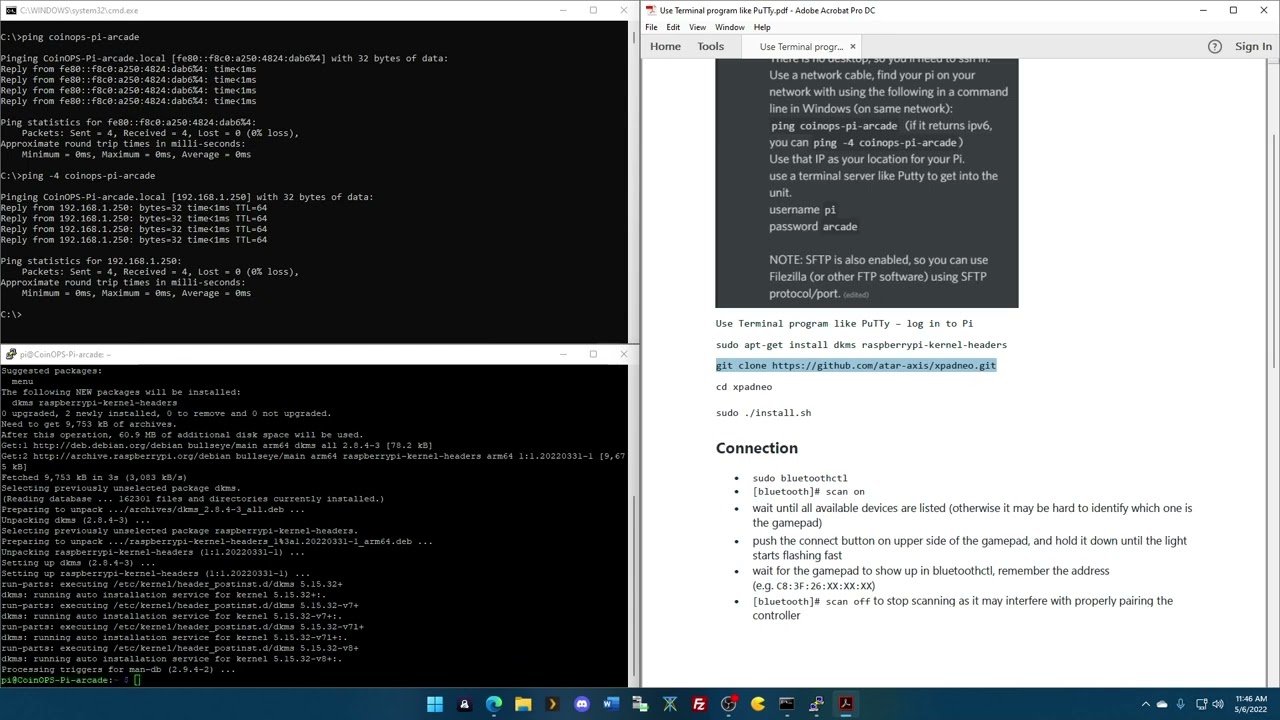Screen dimensions: 1280x720
Task: Switch to the Home tab in Acrobat
Action: 665,46
